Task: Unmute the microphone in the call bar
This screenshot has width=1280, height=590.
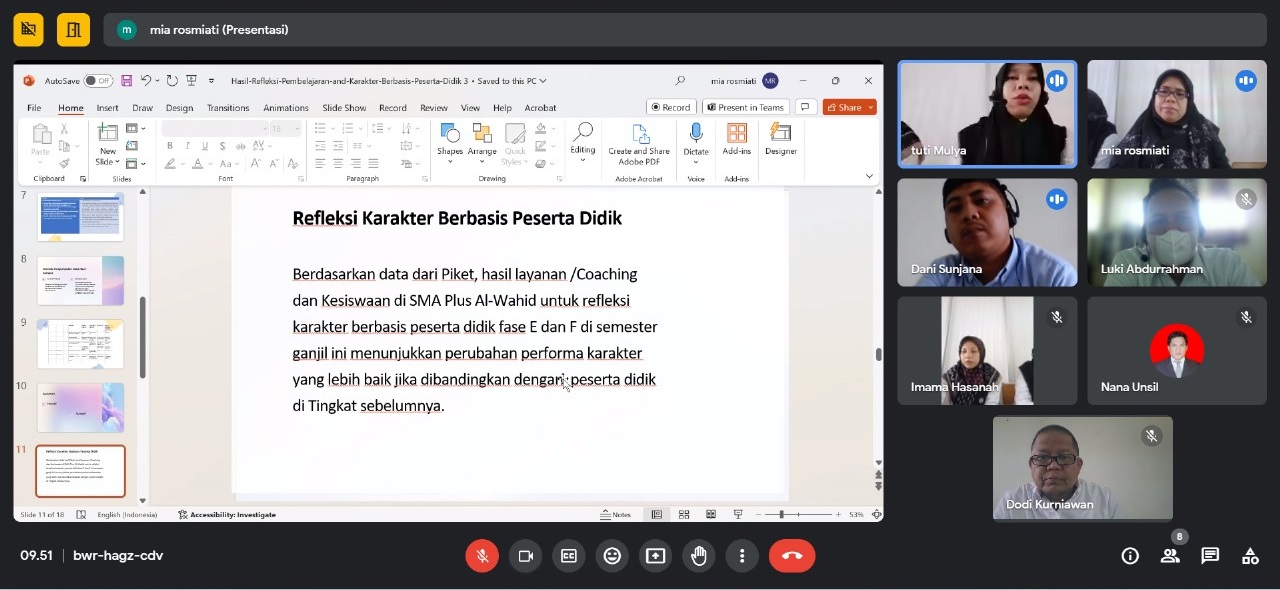Action: [482, 556]
